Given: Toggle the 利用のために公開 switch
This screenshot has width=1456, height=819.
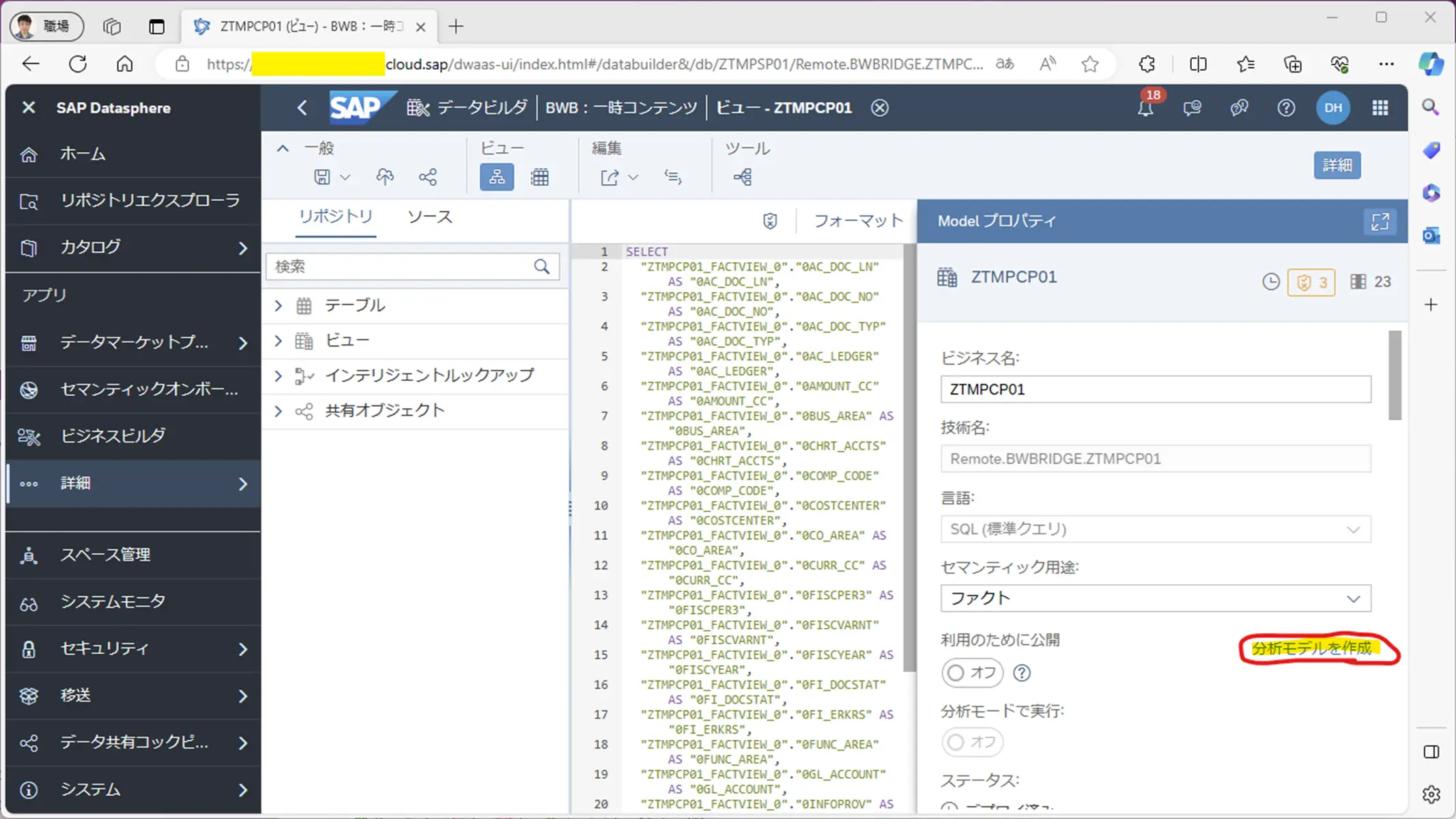Looking at the screenshot, I should (x=973, y=673).
